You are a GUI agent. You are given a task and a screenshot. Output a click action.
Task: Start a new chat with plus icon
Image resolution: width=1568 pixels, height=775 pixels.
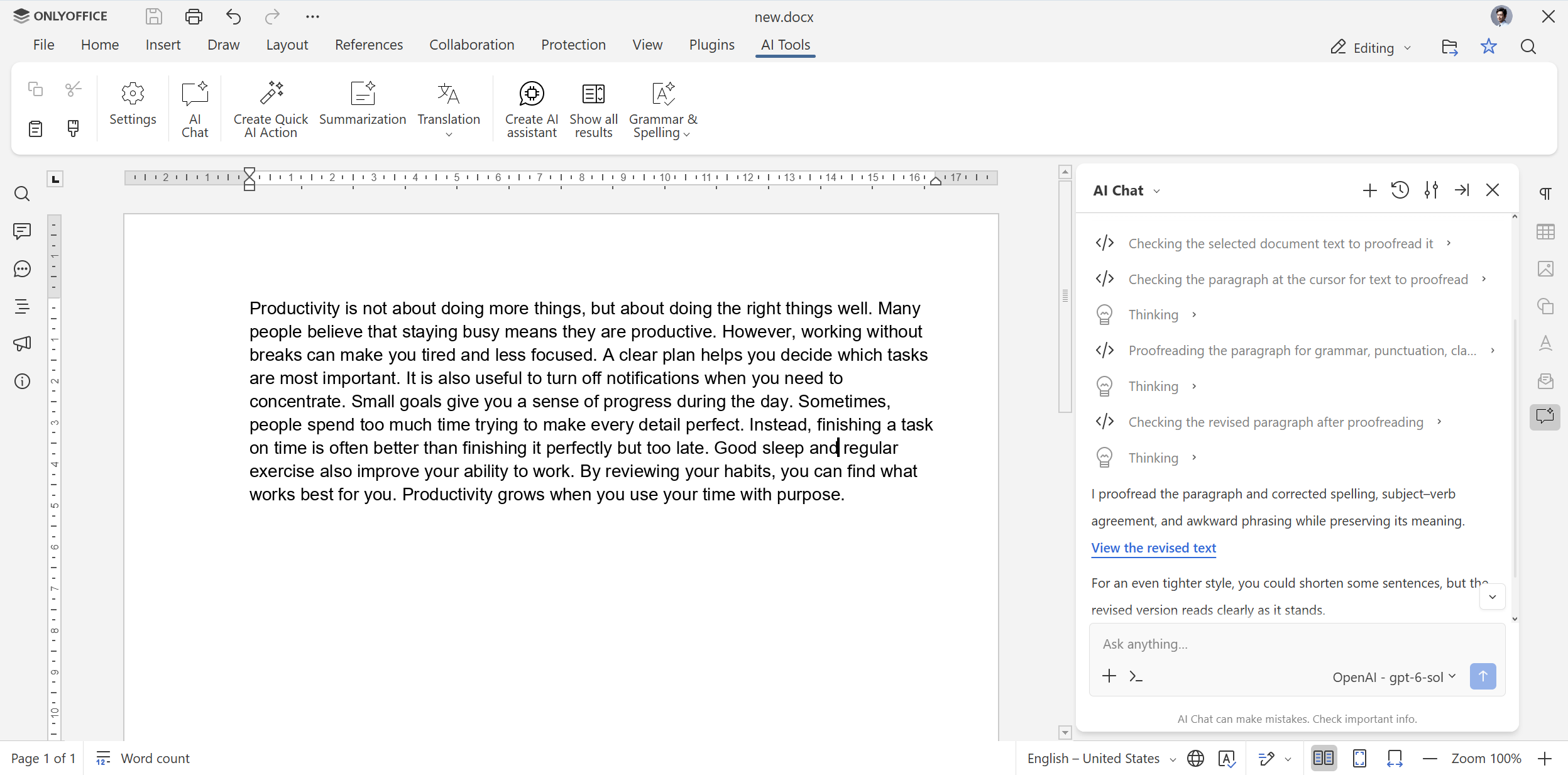coord(1369,190)
